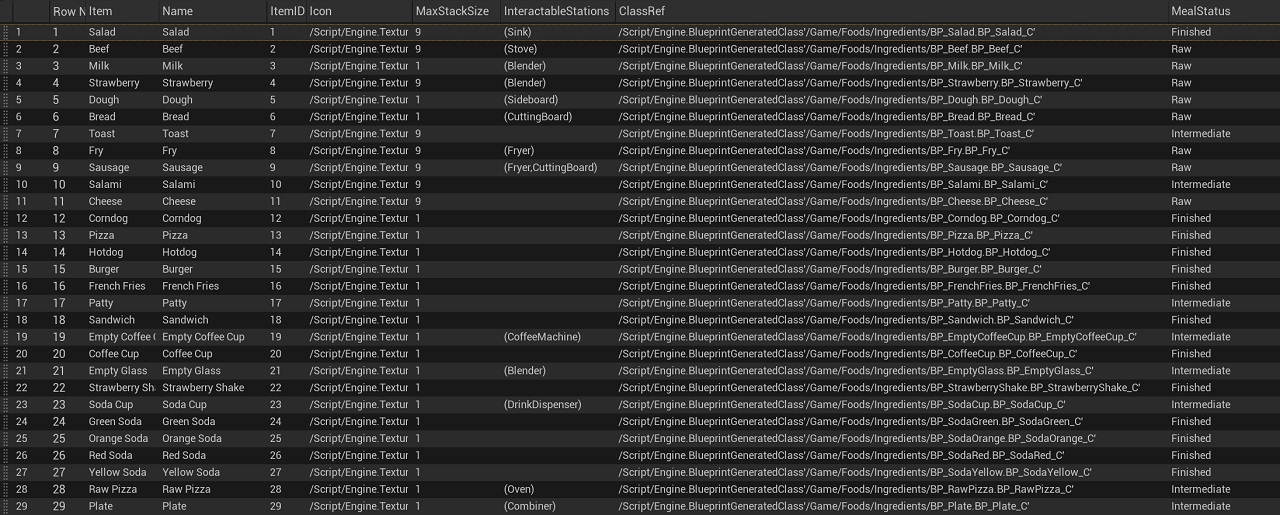
Task: Sort by the InteractableStations column header
Action: 556,11
